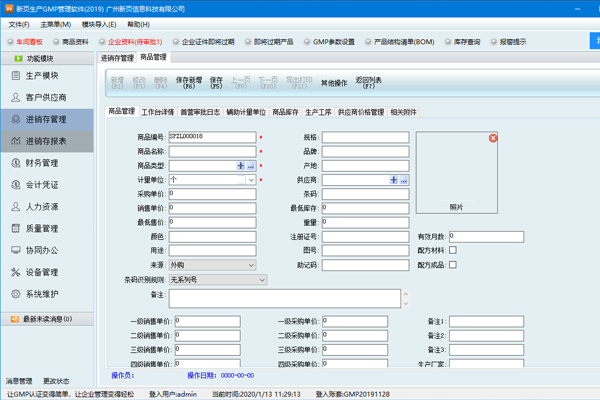Click the 条码 input field
The image size is (600, 400).
365,194
